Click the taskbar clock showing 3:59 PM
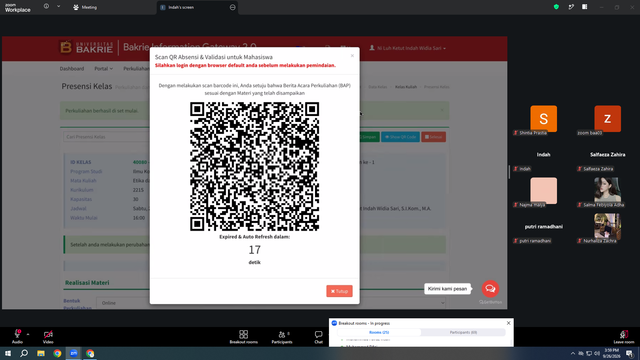 point(611,353)
